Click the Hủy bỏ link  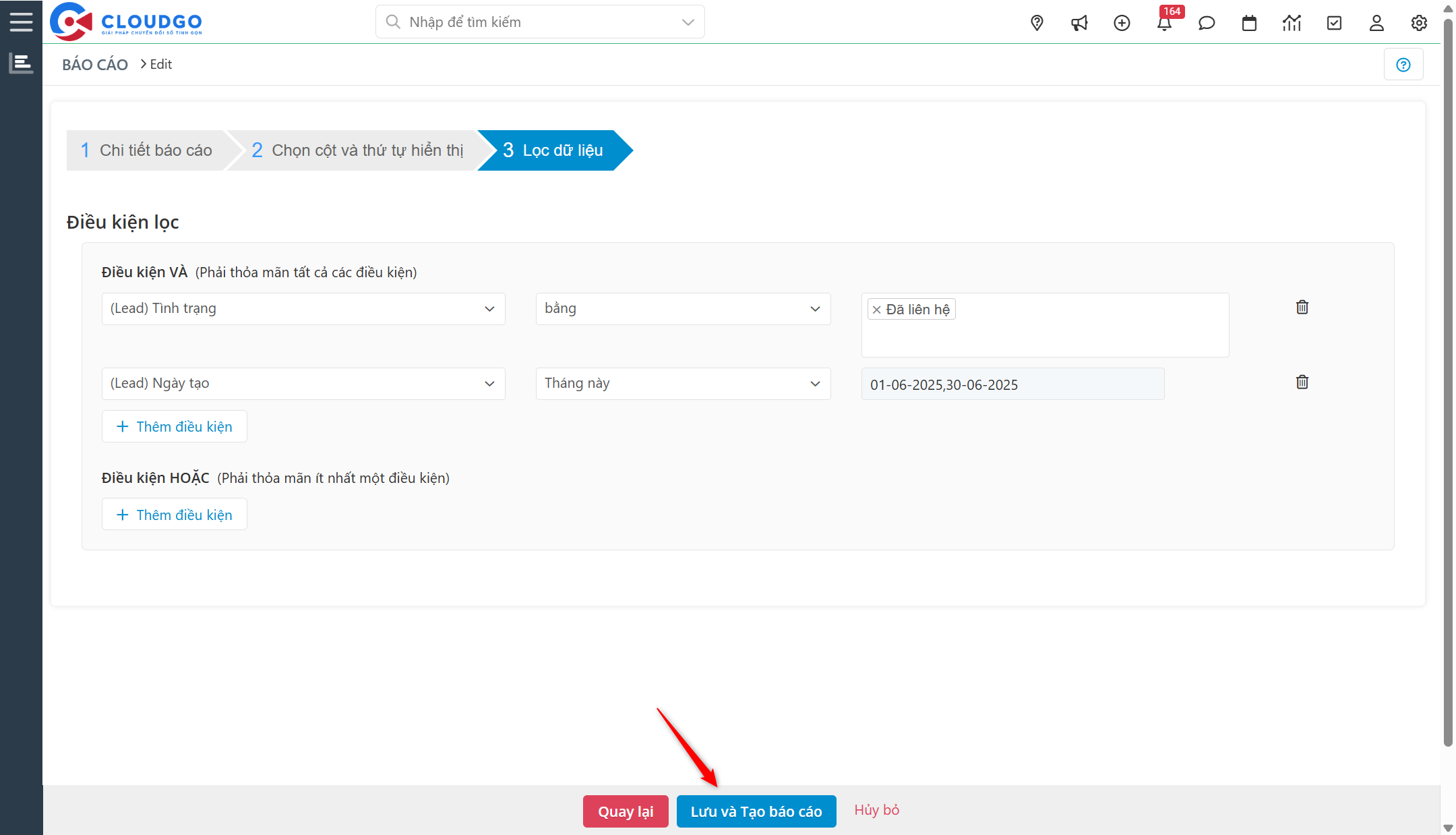coord(876,810)
